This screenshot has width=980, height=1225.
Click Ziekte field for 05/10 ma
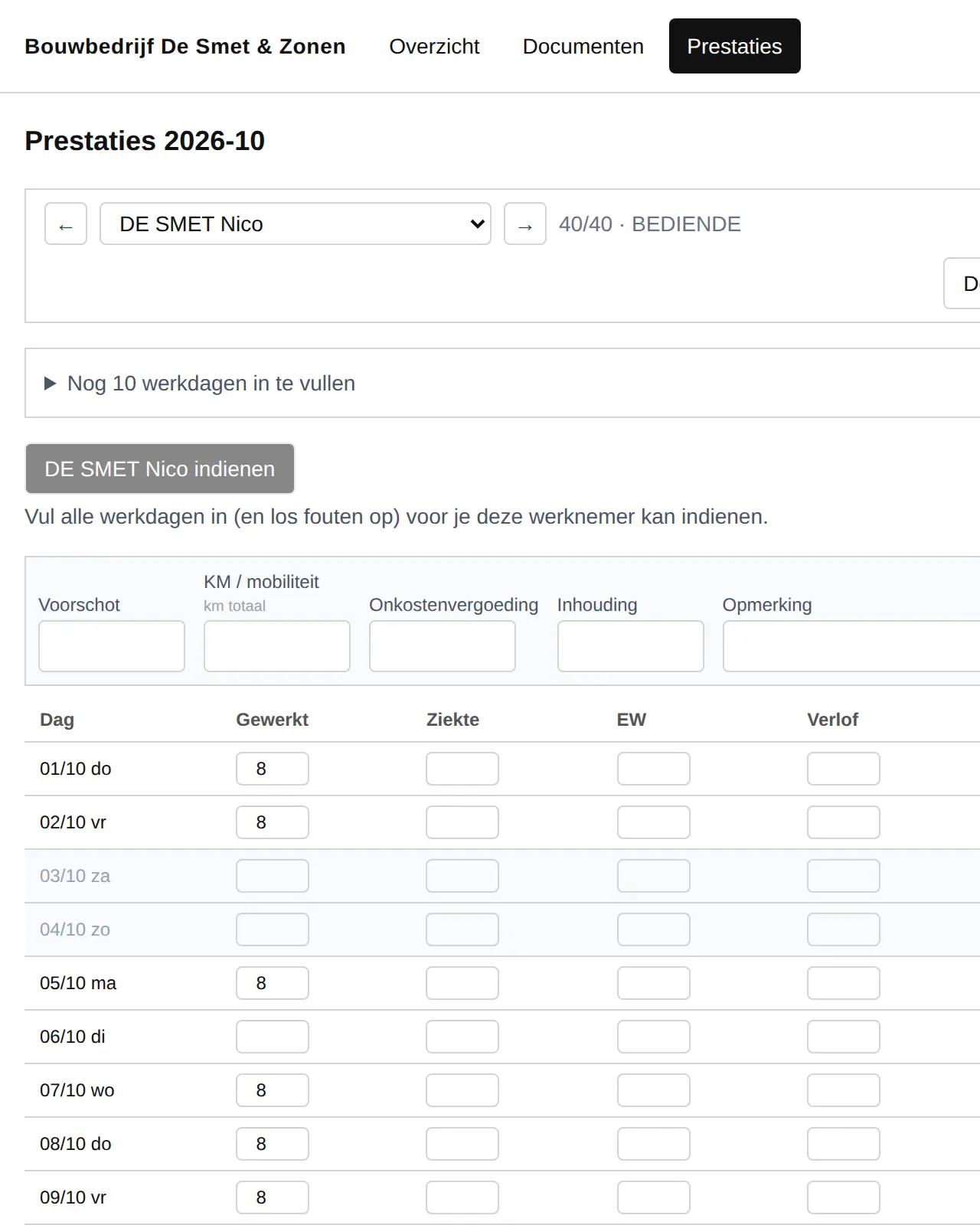tap(462, 983)
